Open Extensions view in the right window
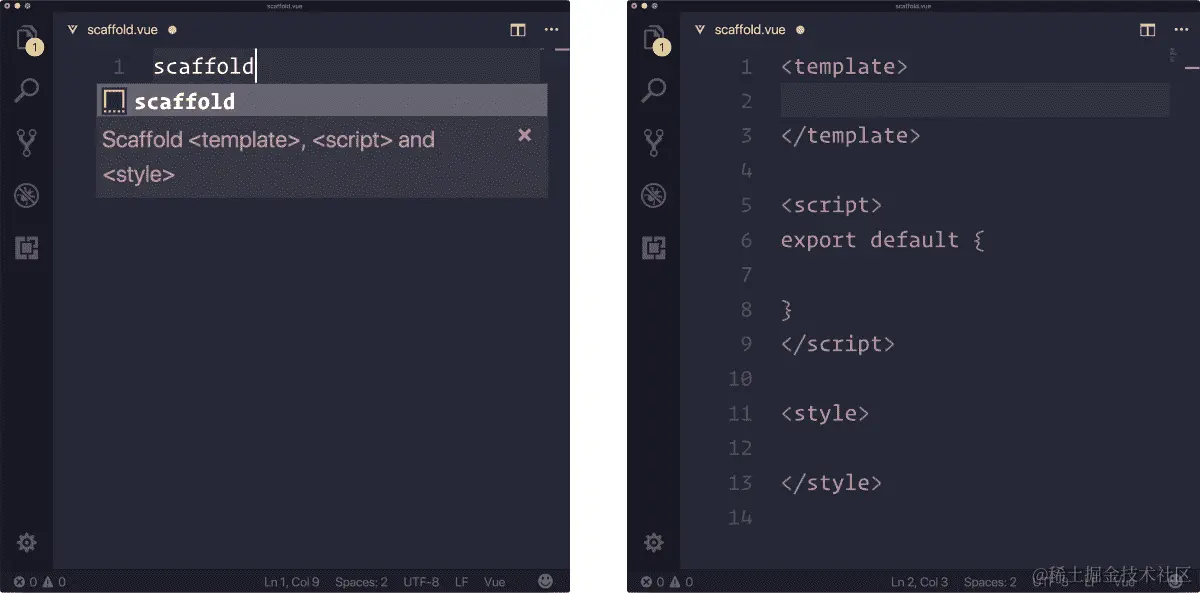1200x593 pixels. [654, 247]
